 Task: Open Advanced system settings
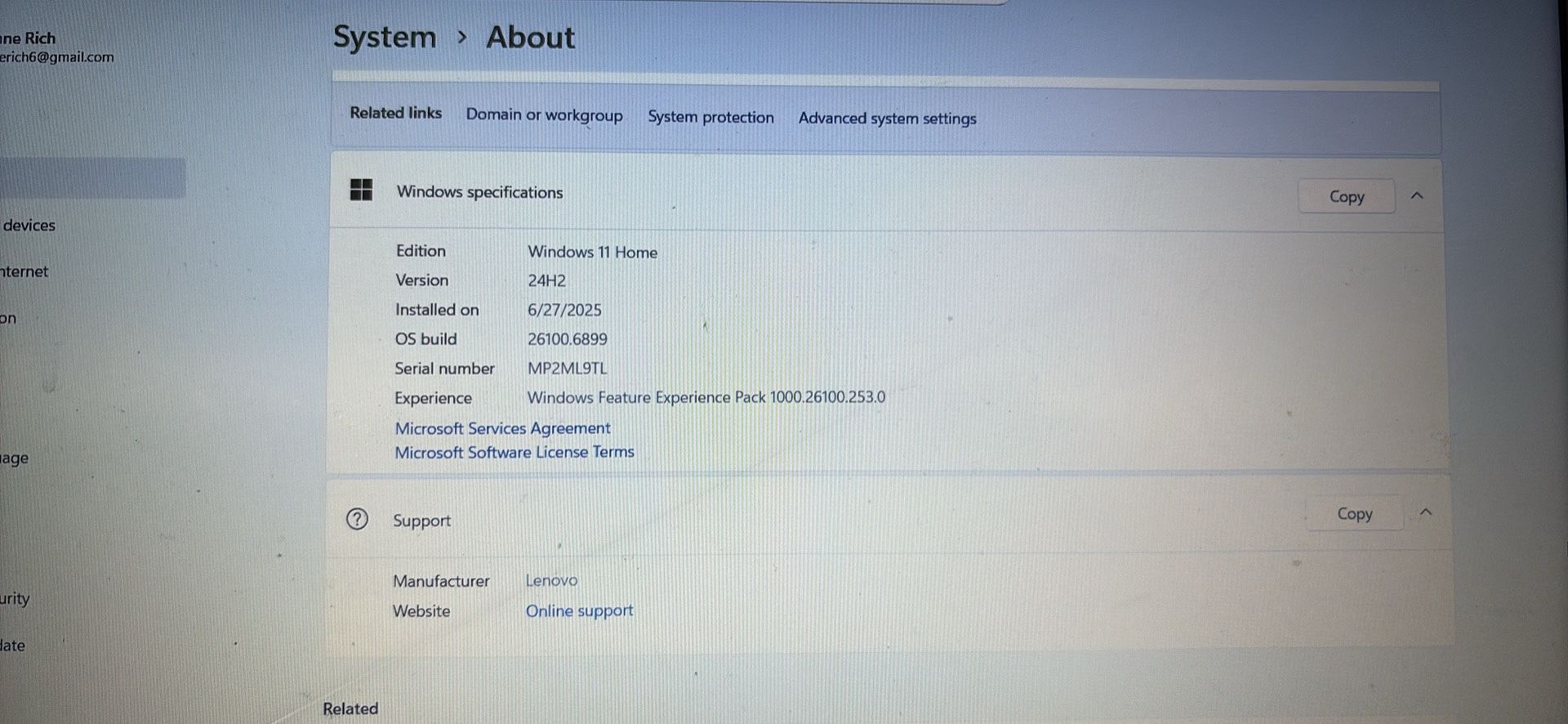pyautogui.click(x=887, y=118)
